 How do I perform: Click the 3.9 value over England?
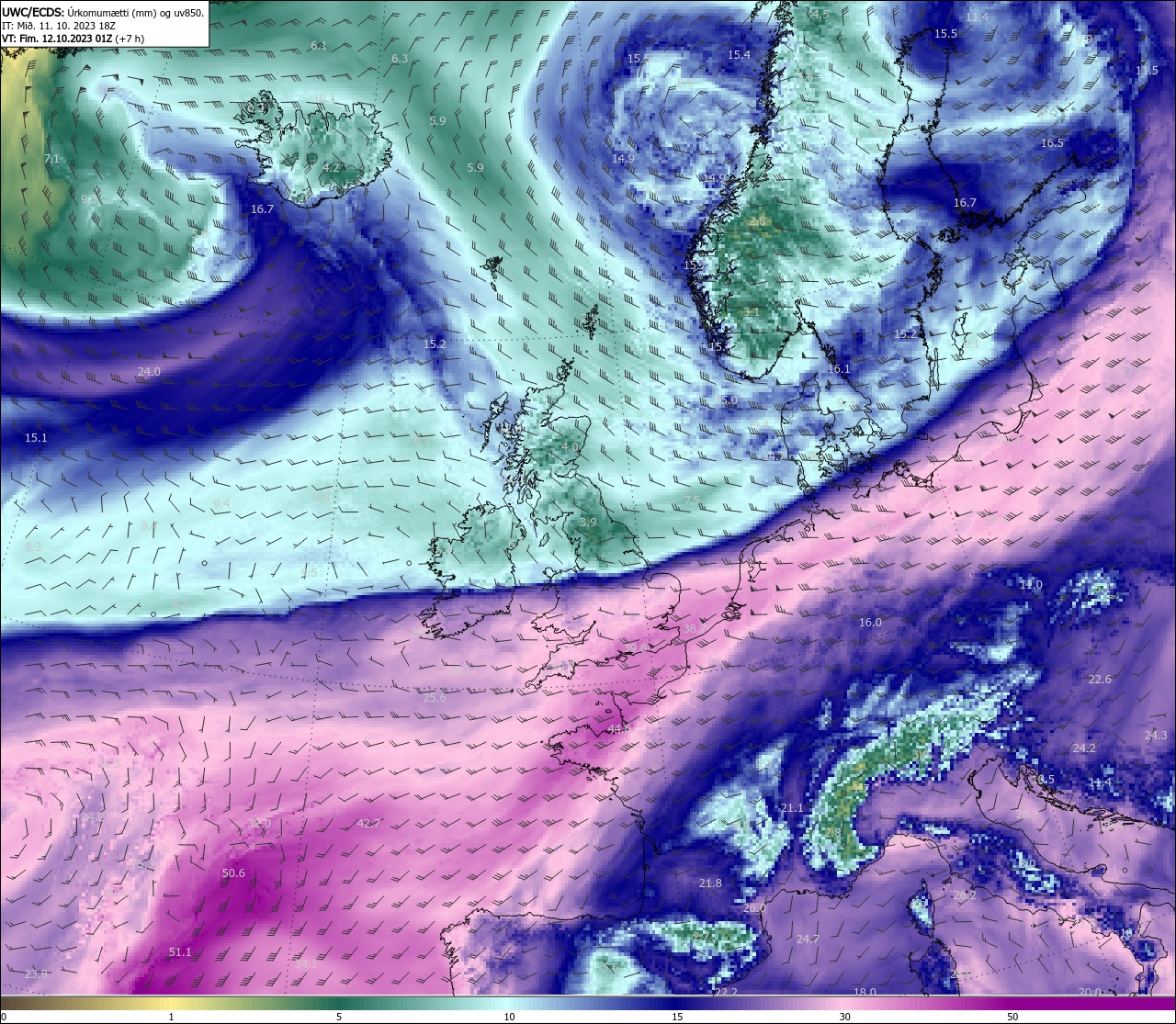click(588, 522)
